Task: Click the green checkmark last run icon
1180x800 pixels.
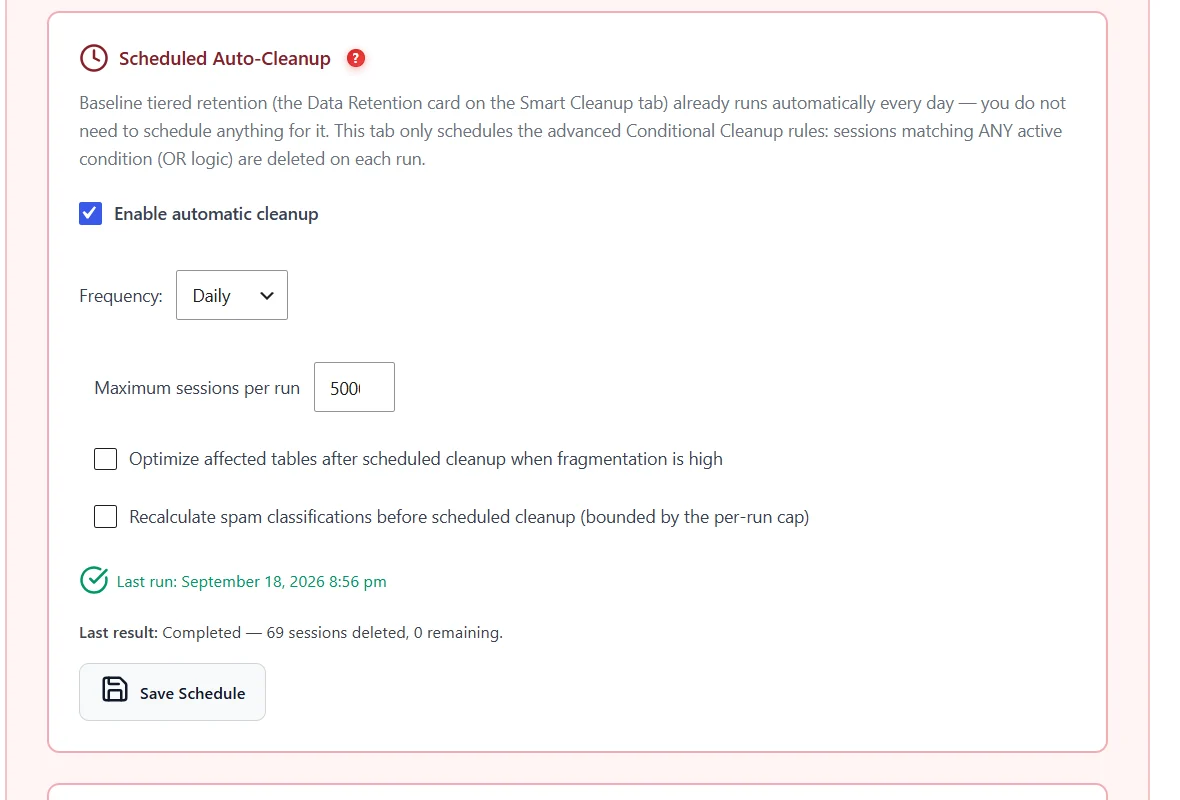Action: pos(94,580)
